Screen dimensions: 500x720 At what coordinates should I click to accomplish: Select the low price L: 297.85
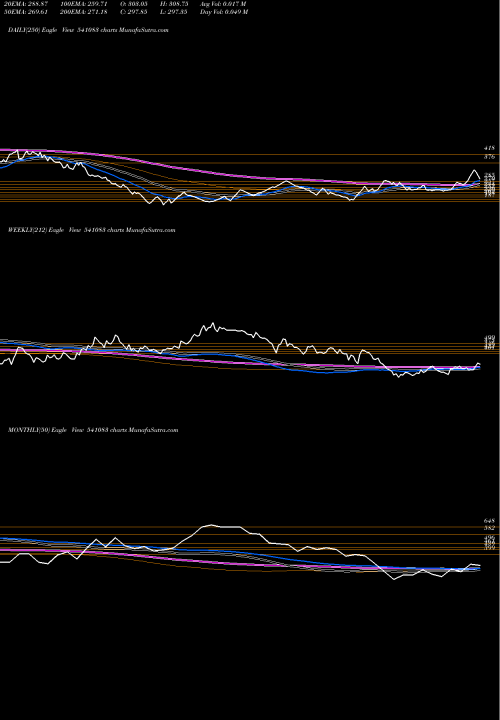[x=172, y=12]
